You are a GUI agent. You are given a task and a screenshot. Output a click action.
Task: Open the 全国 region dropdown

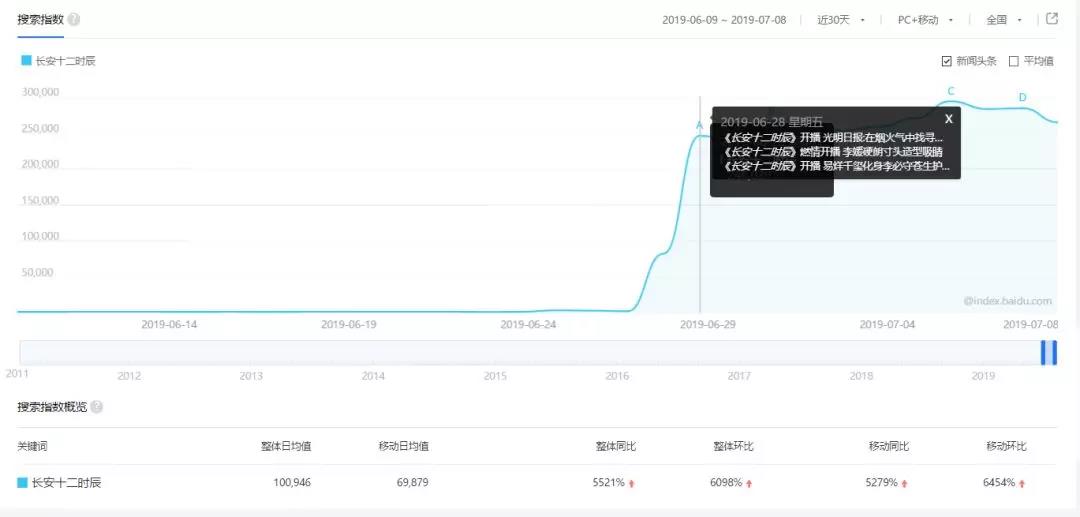[x=1004, y=20]
